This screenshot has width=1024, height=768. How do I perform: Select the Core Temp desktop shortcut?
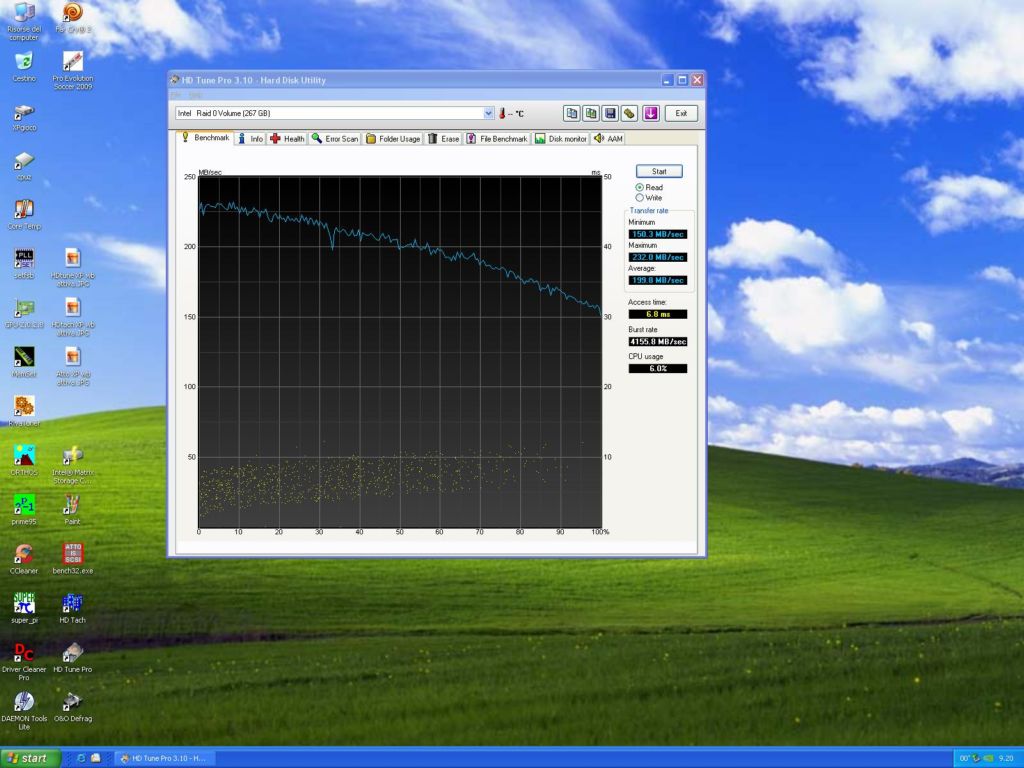(x=24, y=216)
